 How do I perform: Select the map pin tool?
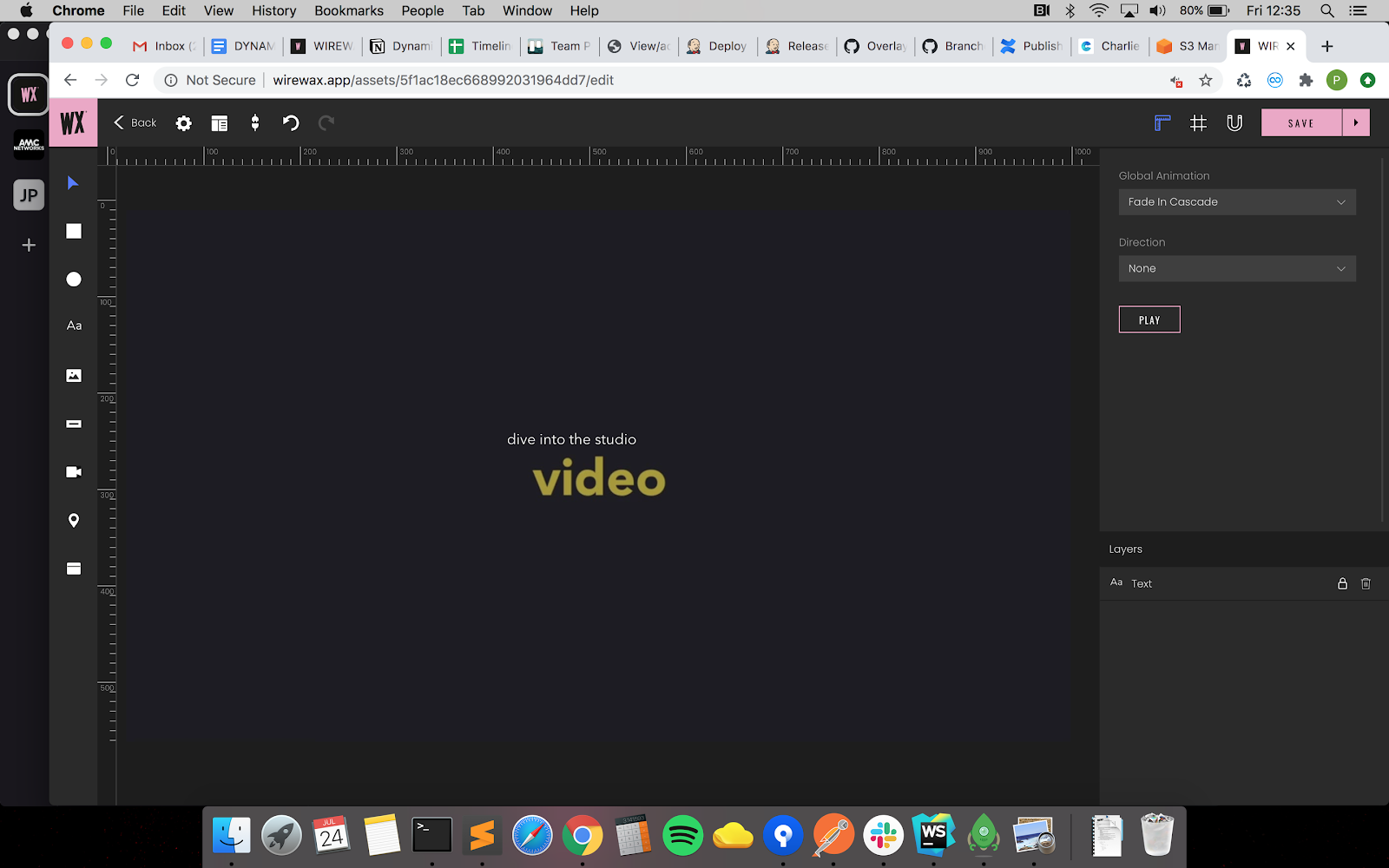[74, 520]
